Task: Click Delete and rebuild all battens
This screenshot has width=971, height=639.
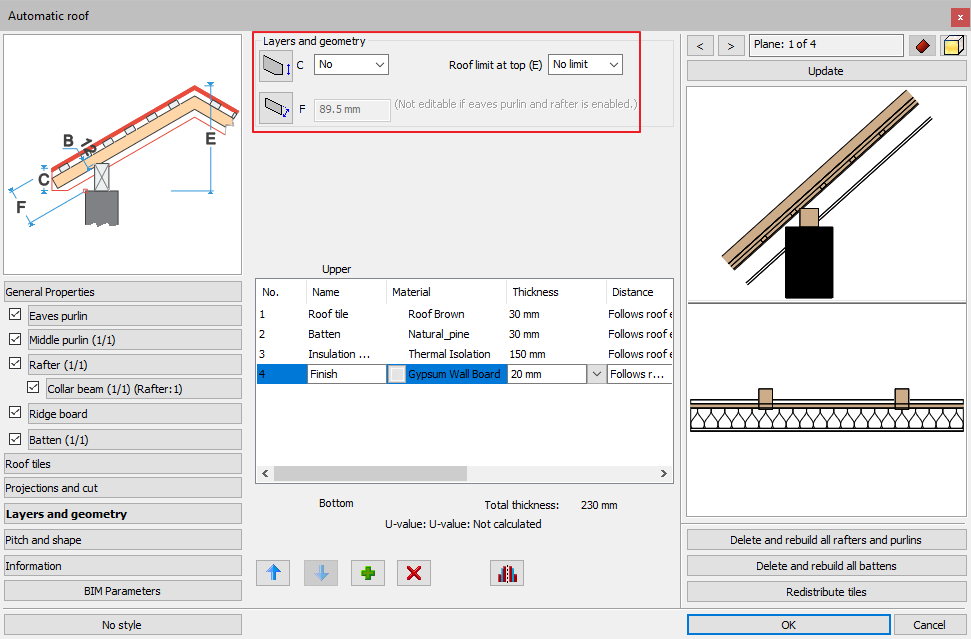Action: coord(825,566)
